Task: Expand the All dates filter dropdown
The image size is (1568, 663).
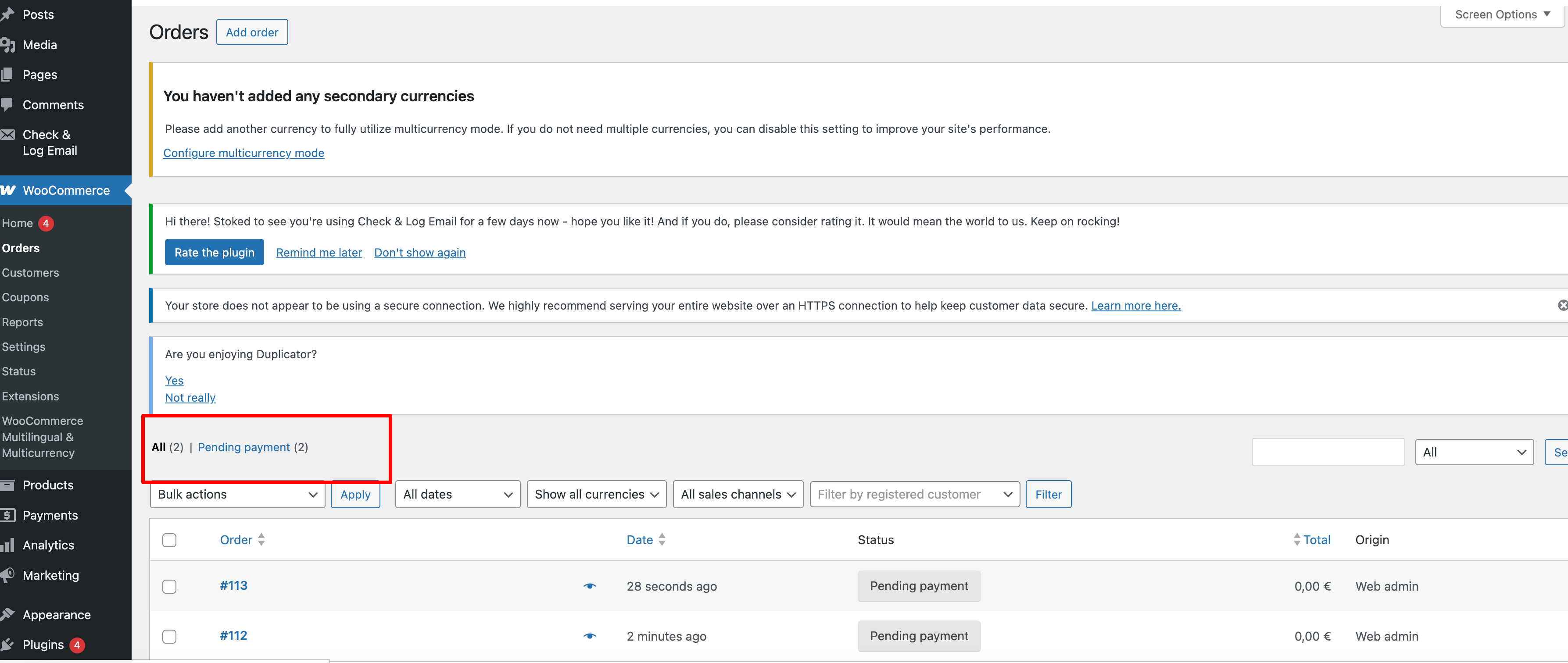Action: (457, 495)
